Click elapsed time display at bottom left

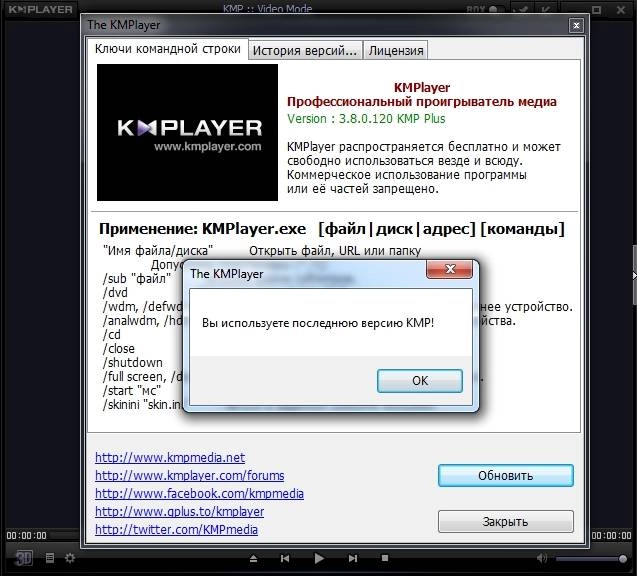26,535
